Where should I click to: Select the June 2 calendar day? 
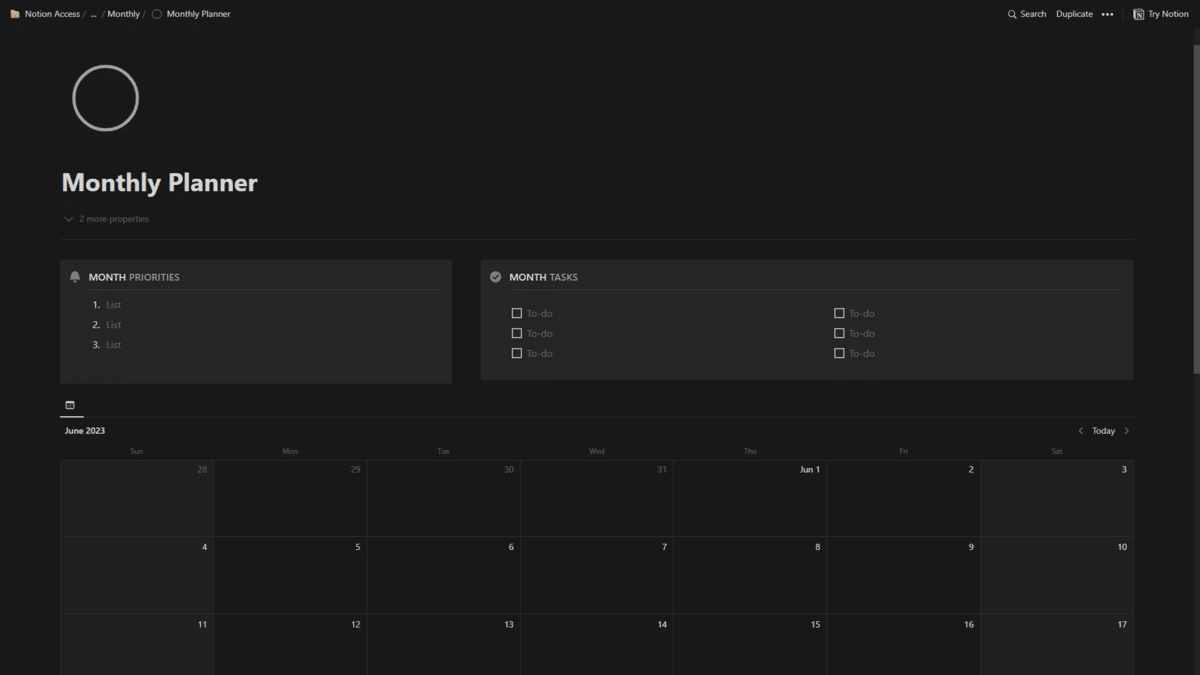(x=903, y=499)
